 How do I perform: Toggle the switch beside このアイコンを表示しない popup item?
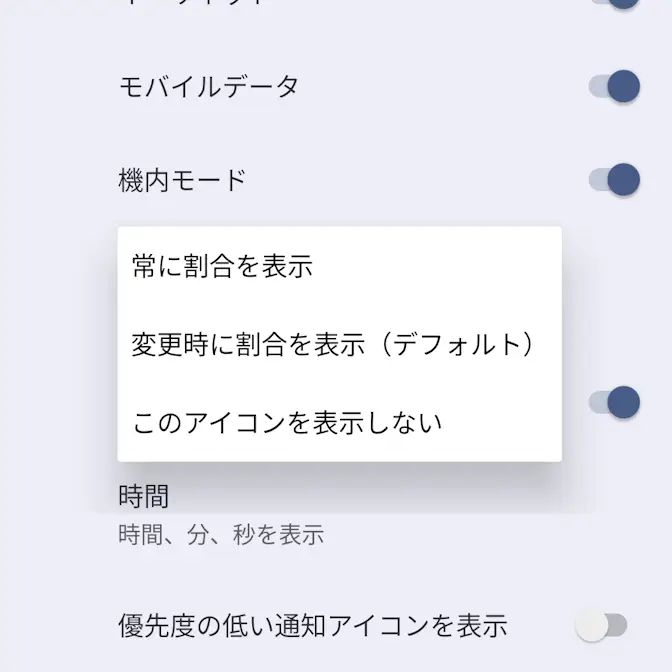[614, 402]
